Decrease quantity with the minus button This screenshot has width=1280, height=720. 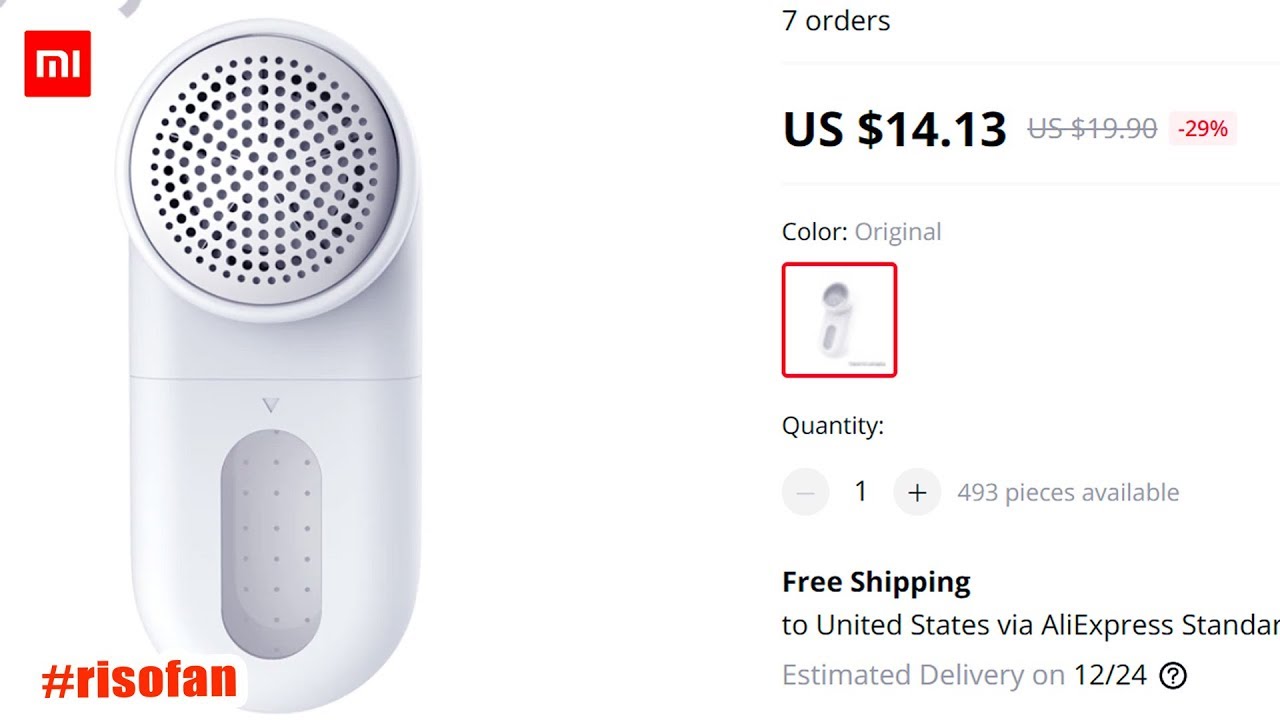point(806,492)
